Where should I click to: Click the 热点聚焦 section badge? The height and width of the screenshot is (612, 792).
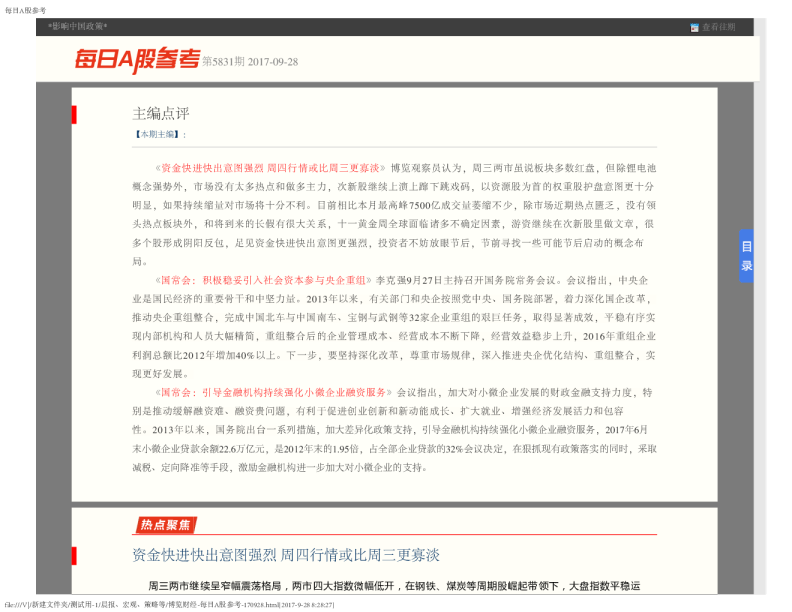pos(165,525)
